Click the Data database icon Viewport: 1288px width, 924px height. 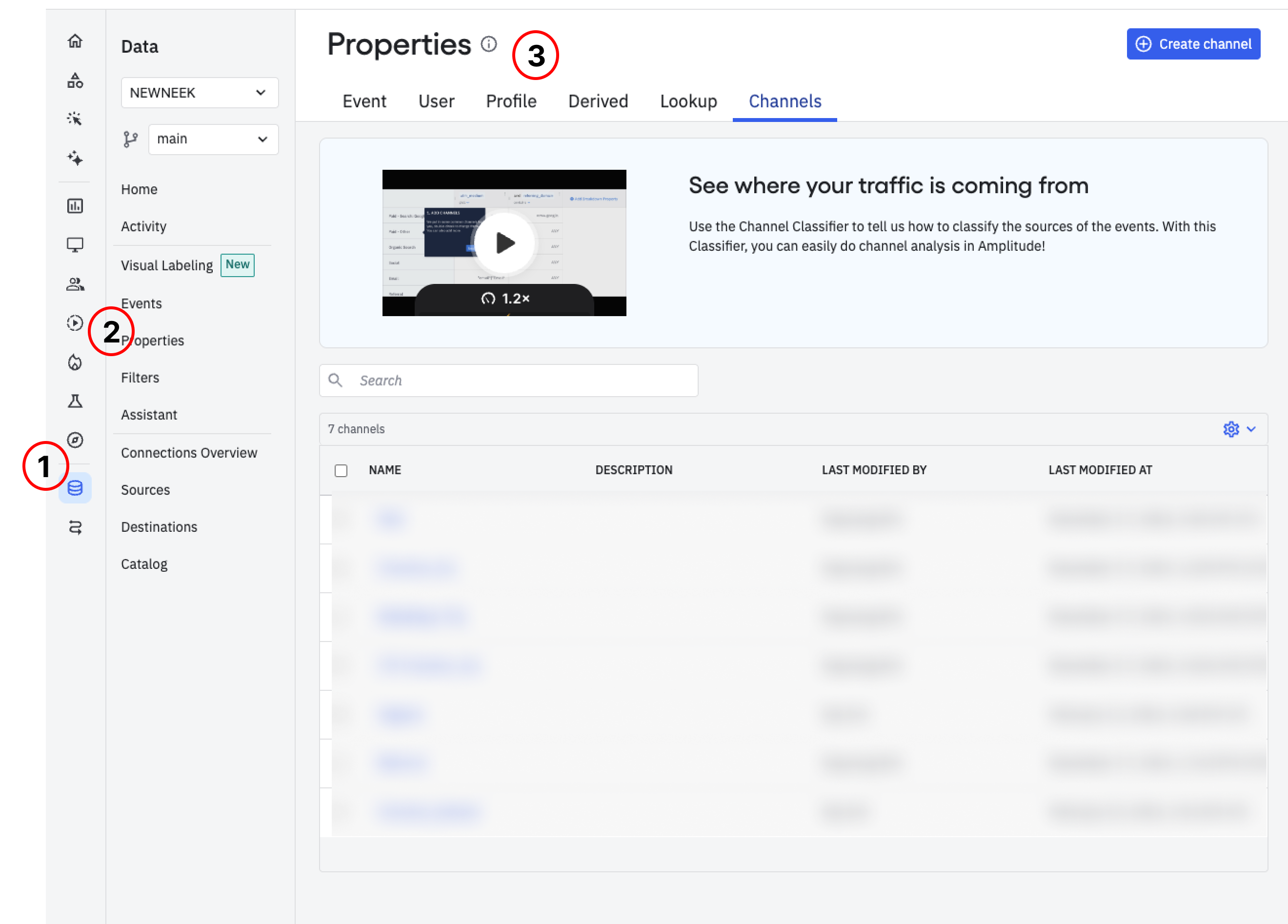point(75,488)
